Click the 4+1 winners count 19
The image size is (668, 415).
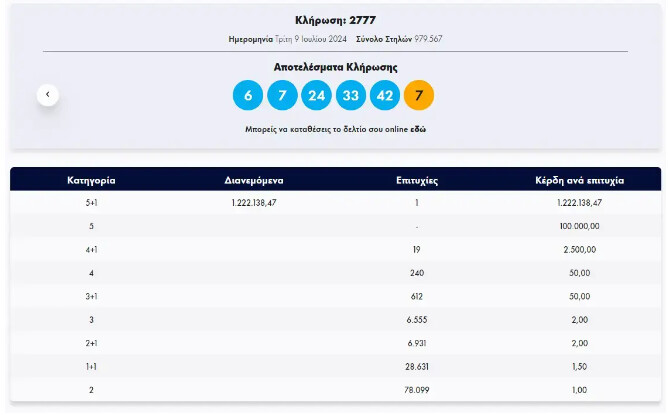[x=417, y=249]
